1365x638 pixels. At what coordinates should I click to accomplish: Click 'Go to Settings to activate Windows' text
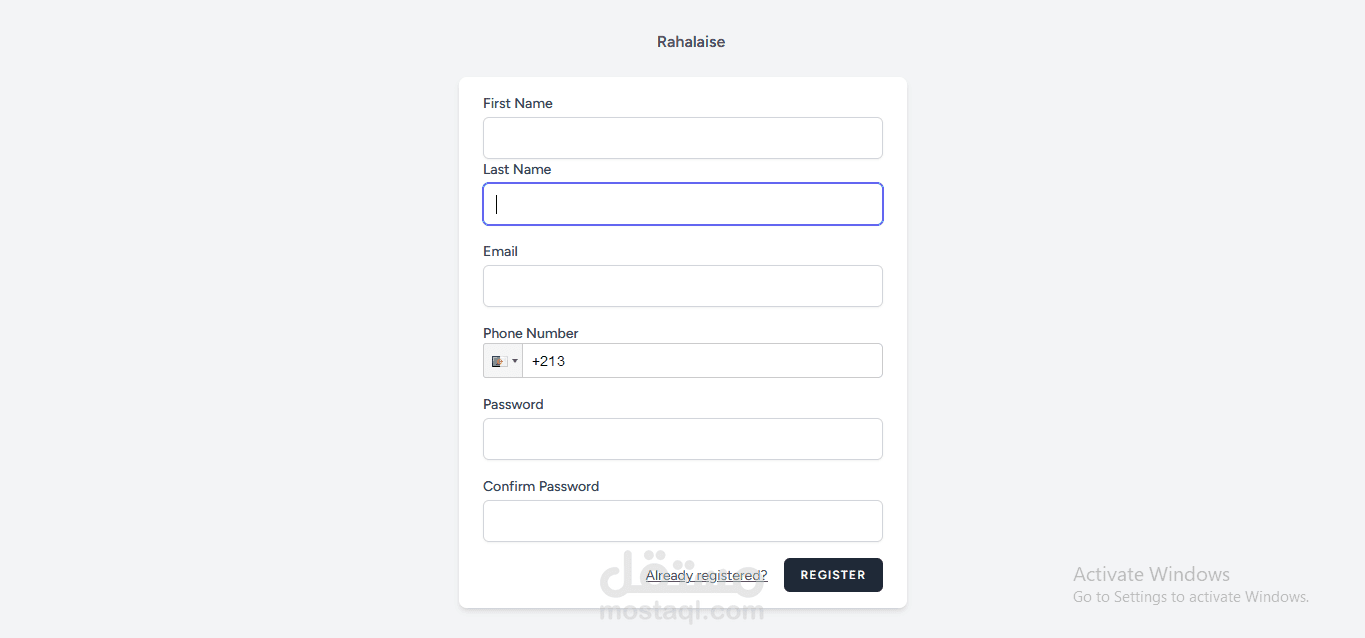[x=1190, y=597]
